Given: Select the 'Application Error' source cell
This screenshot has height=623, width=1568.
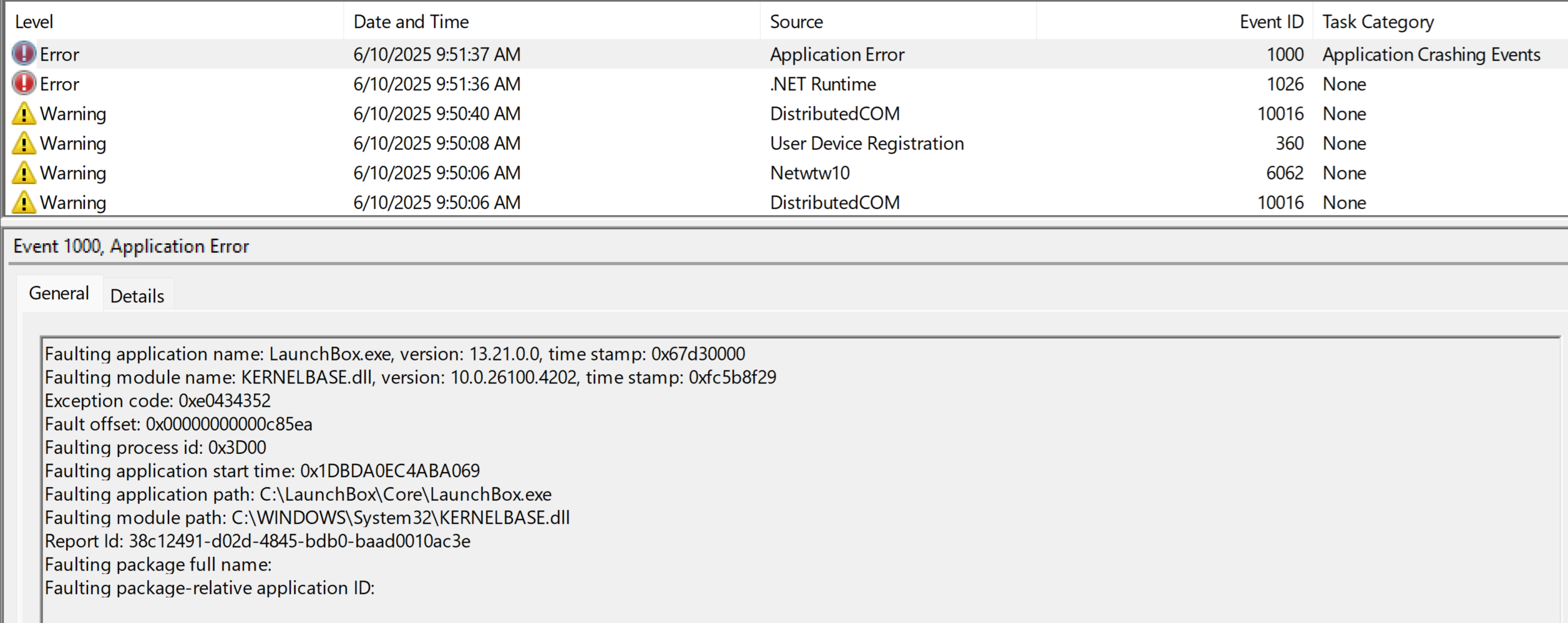Looking at the screenshot, I should click(837, 54).
